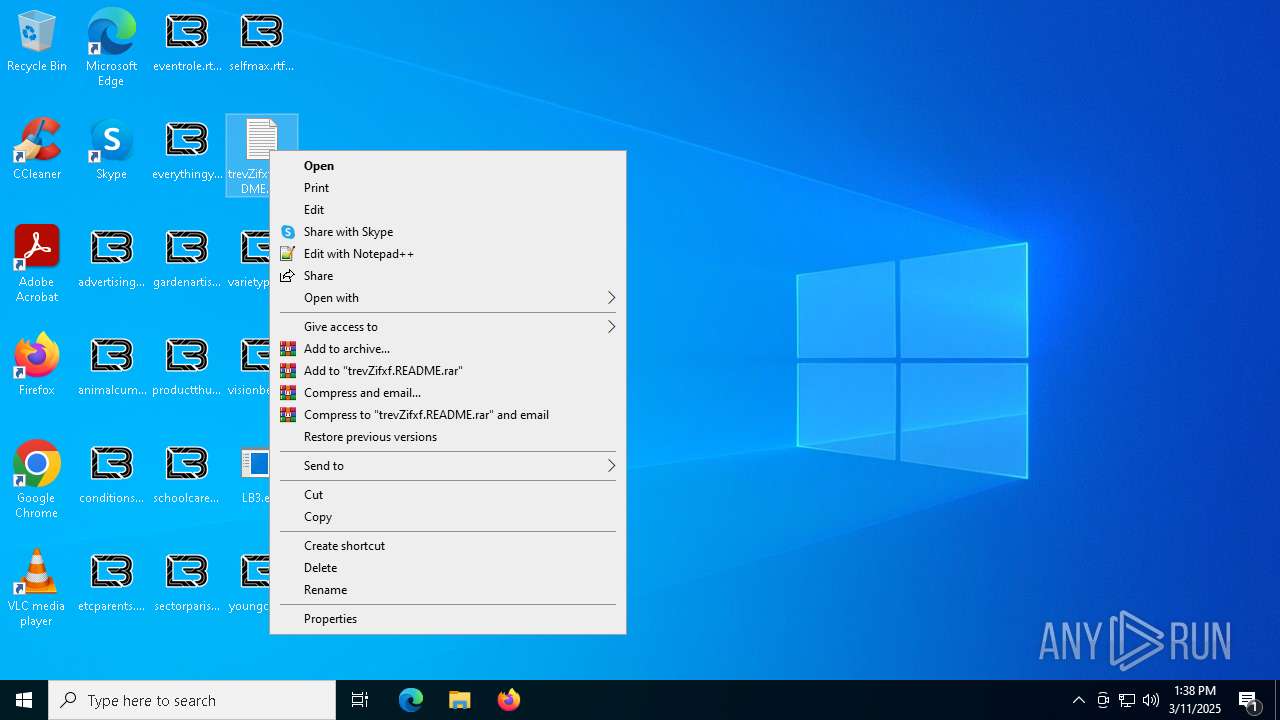Open the Recycle Bin desktop icon
Image resolution: width=1280 pixels, height=720 pixels.
pos(37,42)
